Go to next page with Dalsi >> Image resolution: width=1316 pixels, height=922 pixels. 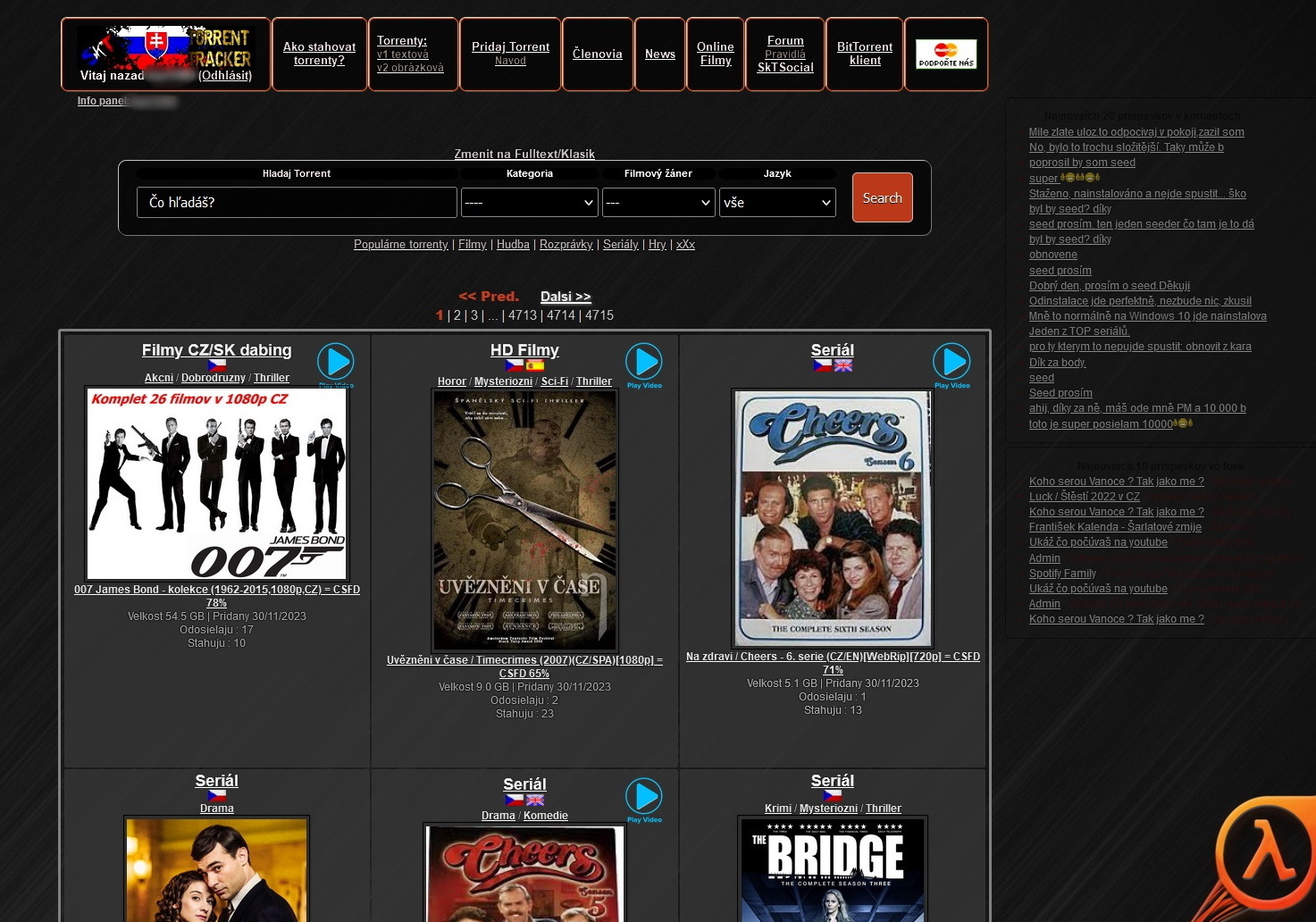click(x=566, y=297)
